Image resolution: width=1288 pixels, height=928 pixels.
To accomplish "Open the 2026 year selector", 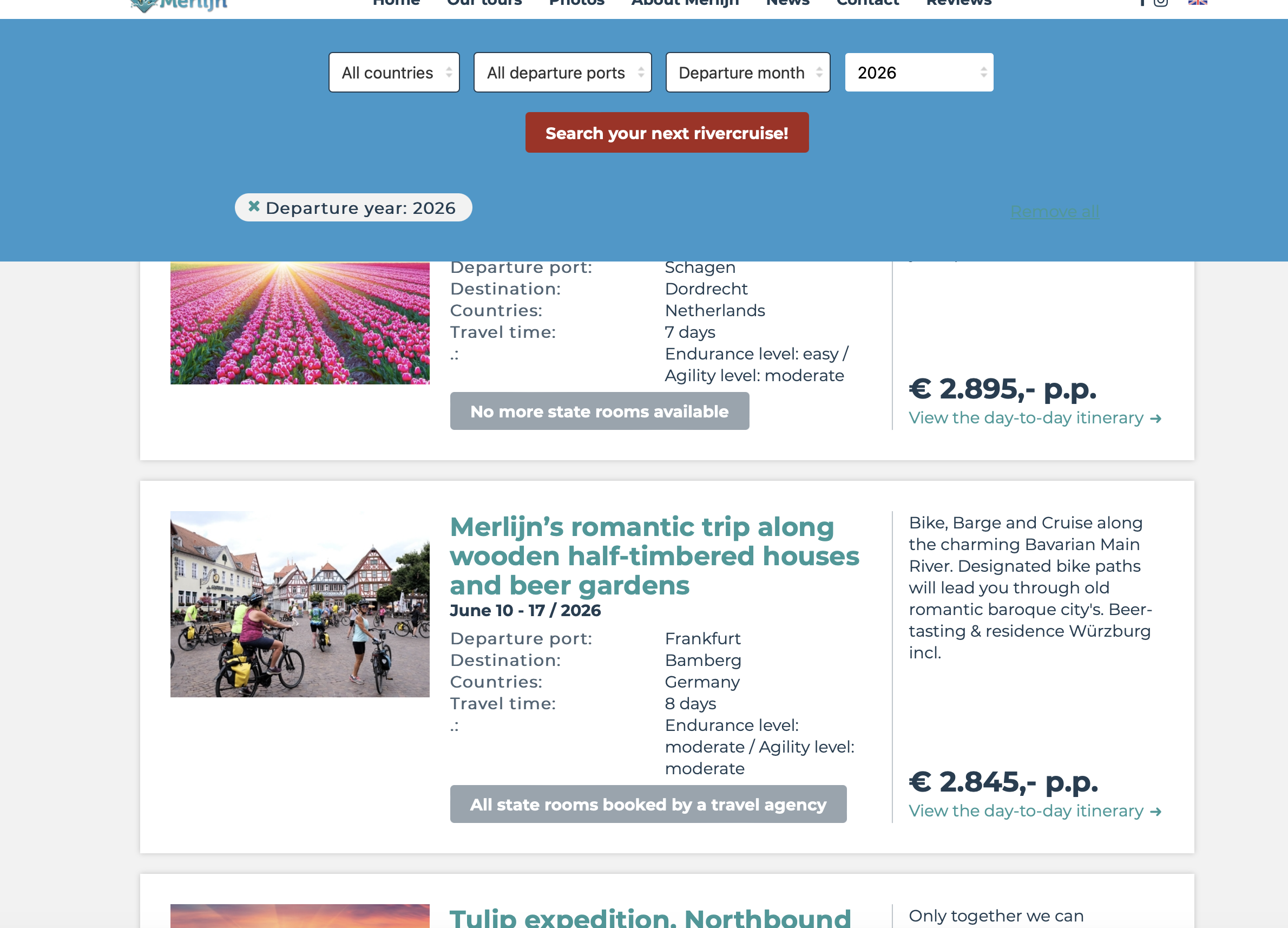I will click(919, 72).
